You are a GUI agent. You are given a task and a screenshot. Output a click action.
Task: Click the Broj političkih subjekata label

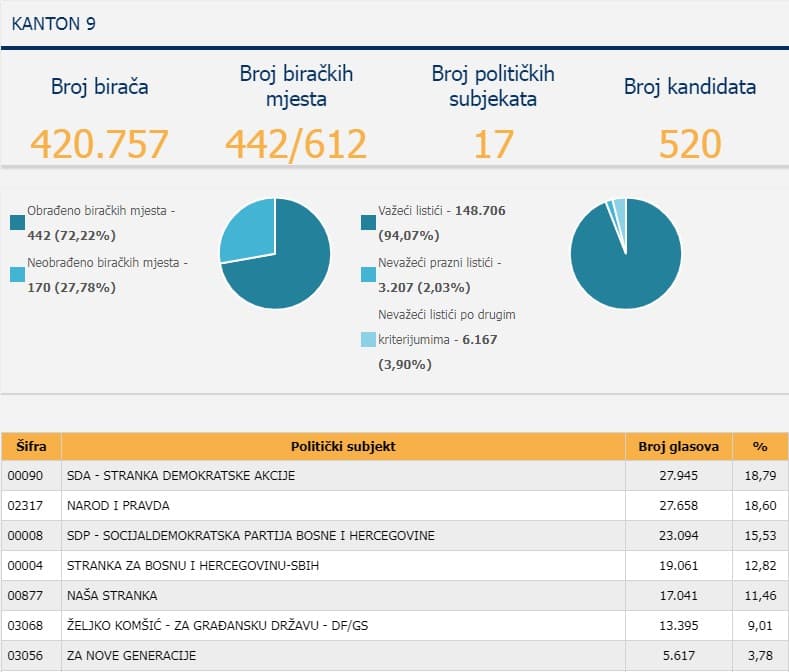click(493, 86)
